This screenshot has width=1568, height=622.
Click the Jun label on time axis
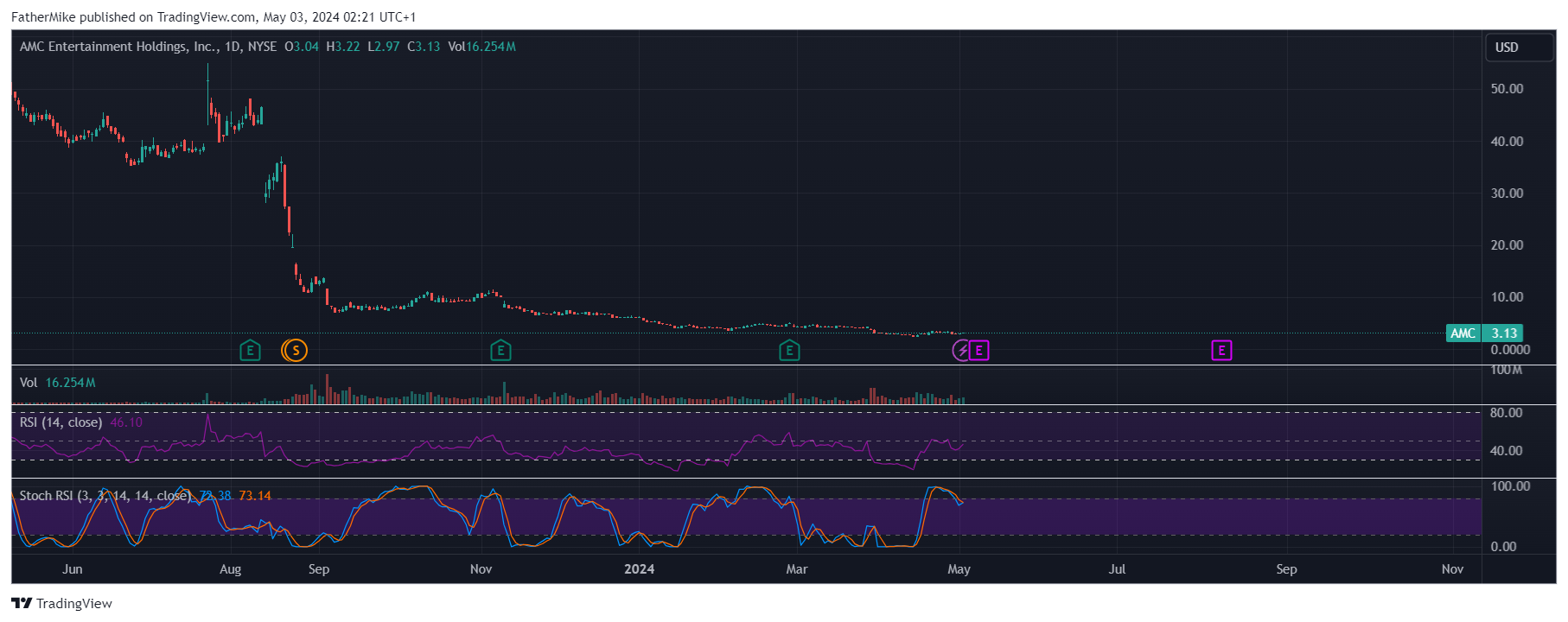pos(73,569)
